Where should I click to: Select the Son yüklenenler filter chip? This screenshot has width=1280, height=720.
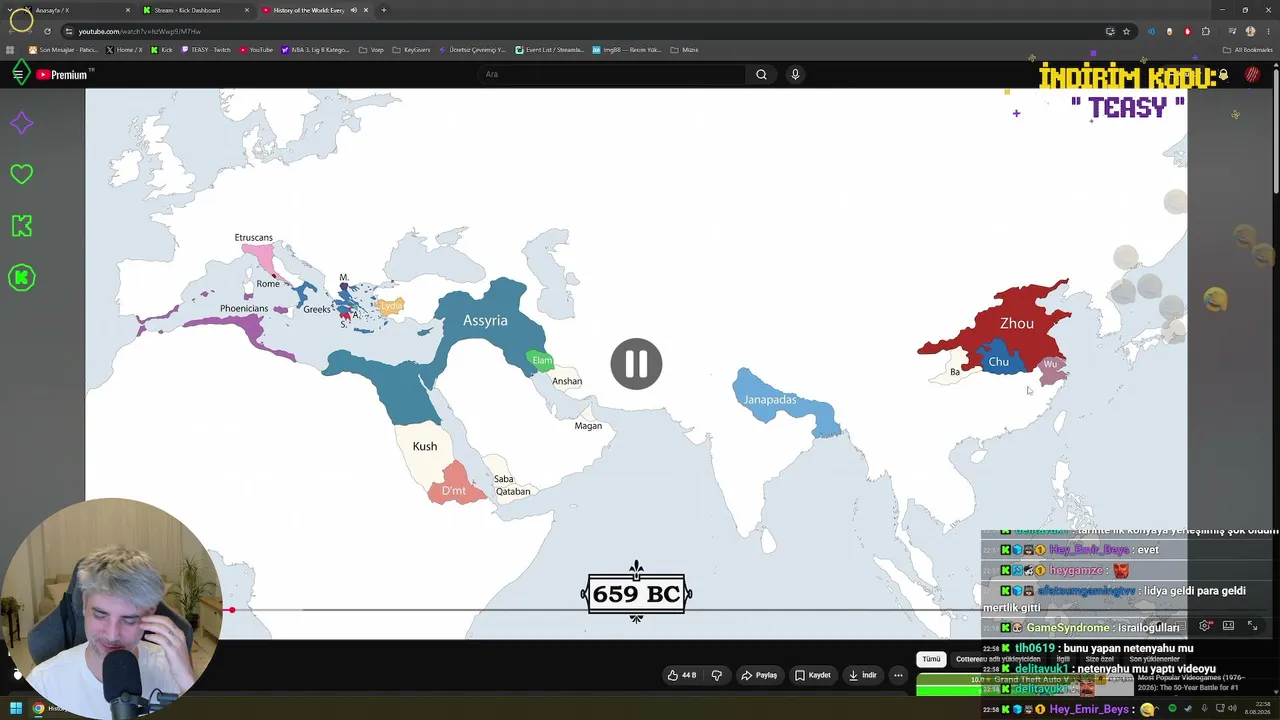point(1154,659)
